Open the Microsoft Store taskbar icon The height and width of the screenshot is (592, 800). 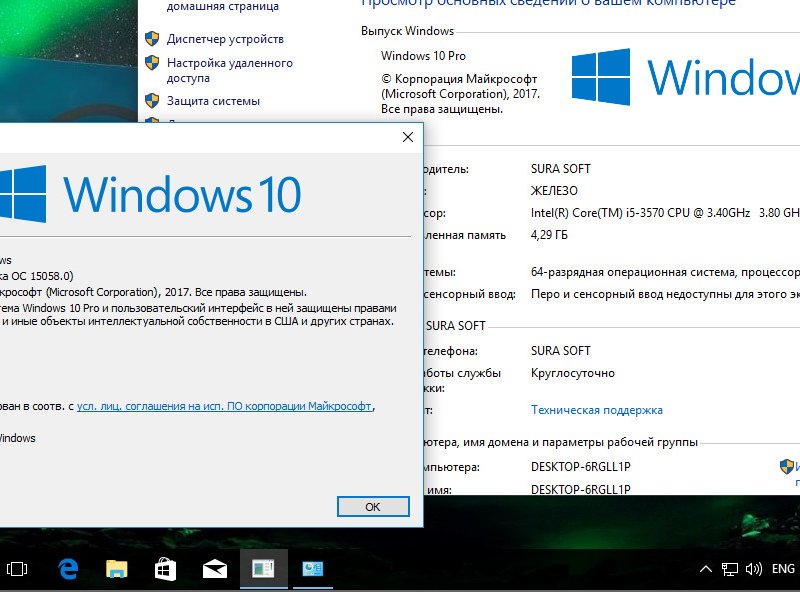click(165, 569)
